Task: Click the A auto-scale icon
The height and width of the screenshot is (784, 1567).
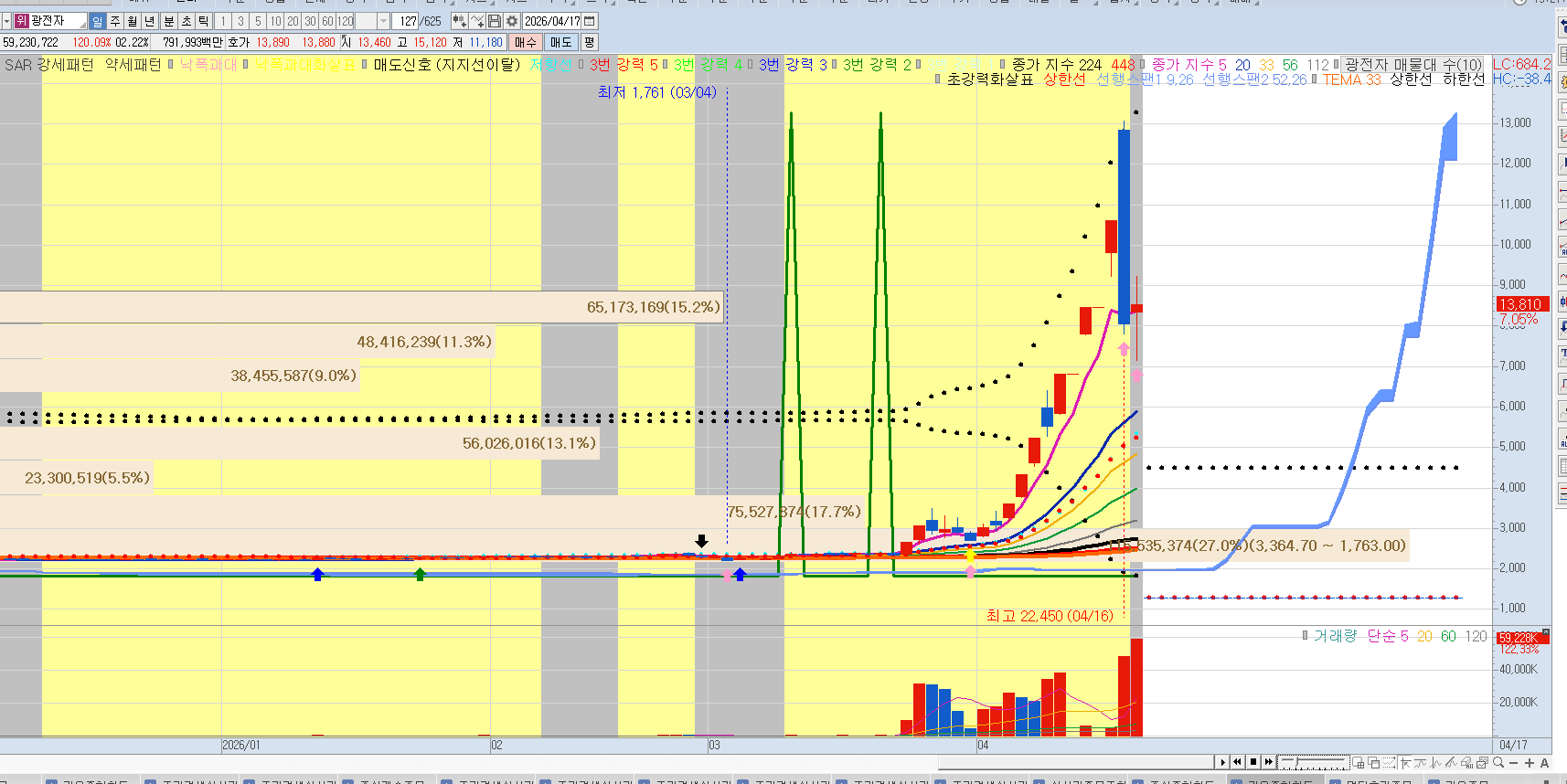Action: 1545,762
